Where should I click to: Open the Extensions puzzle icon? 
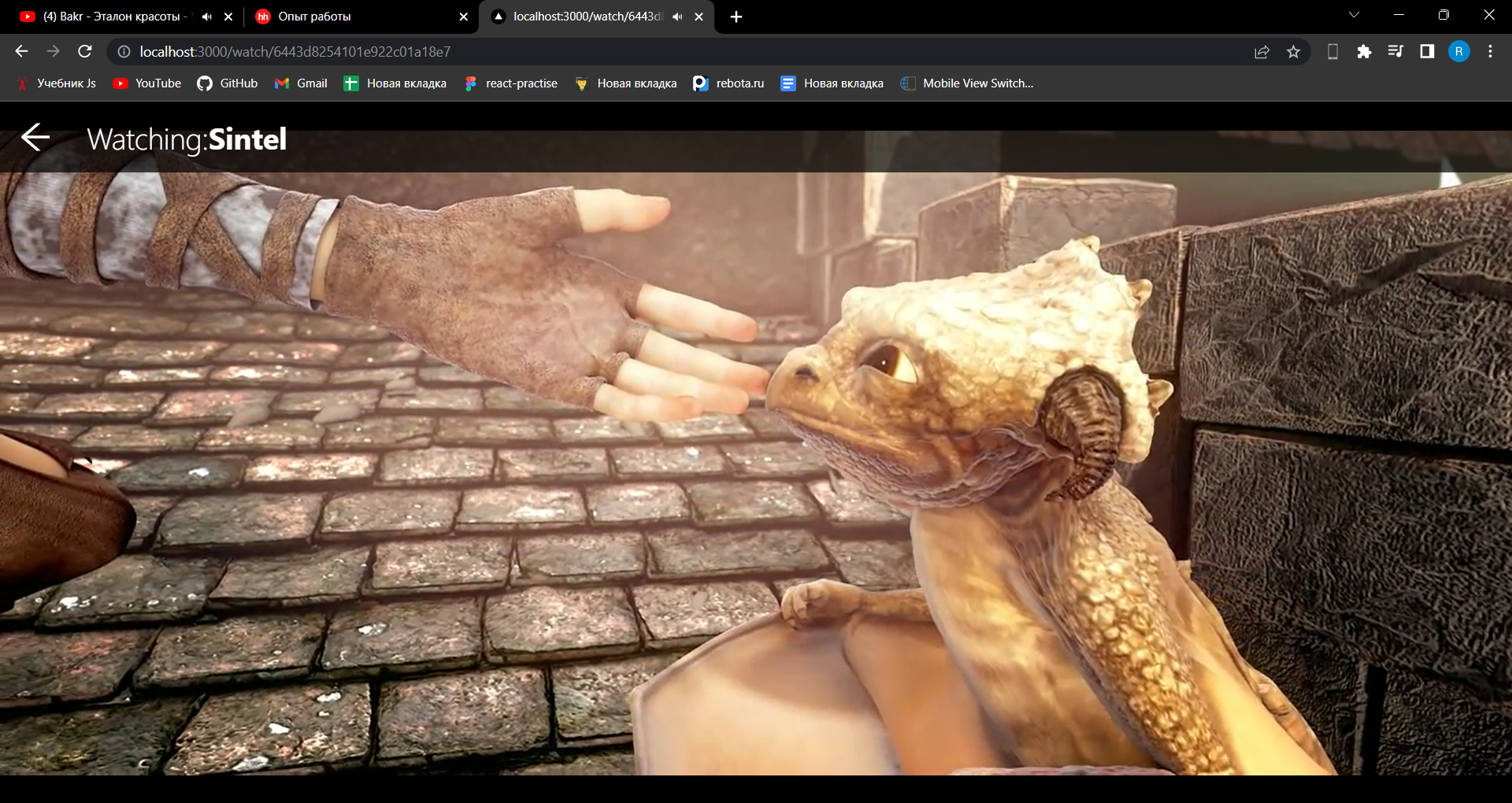coord(1364,51)
